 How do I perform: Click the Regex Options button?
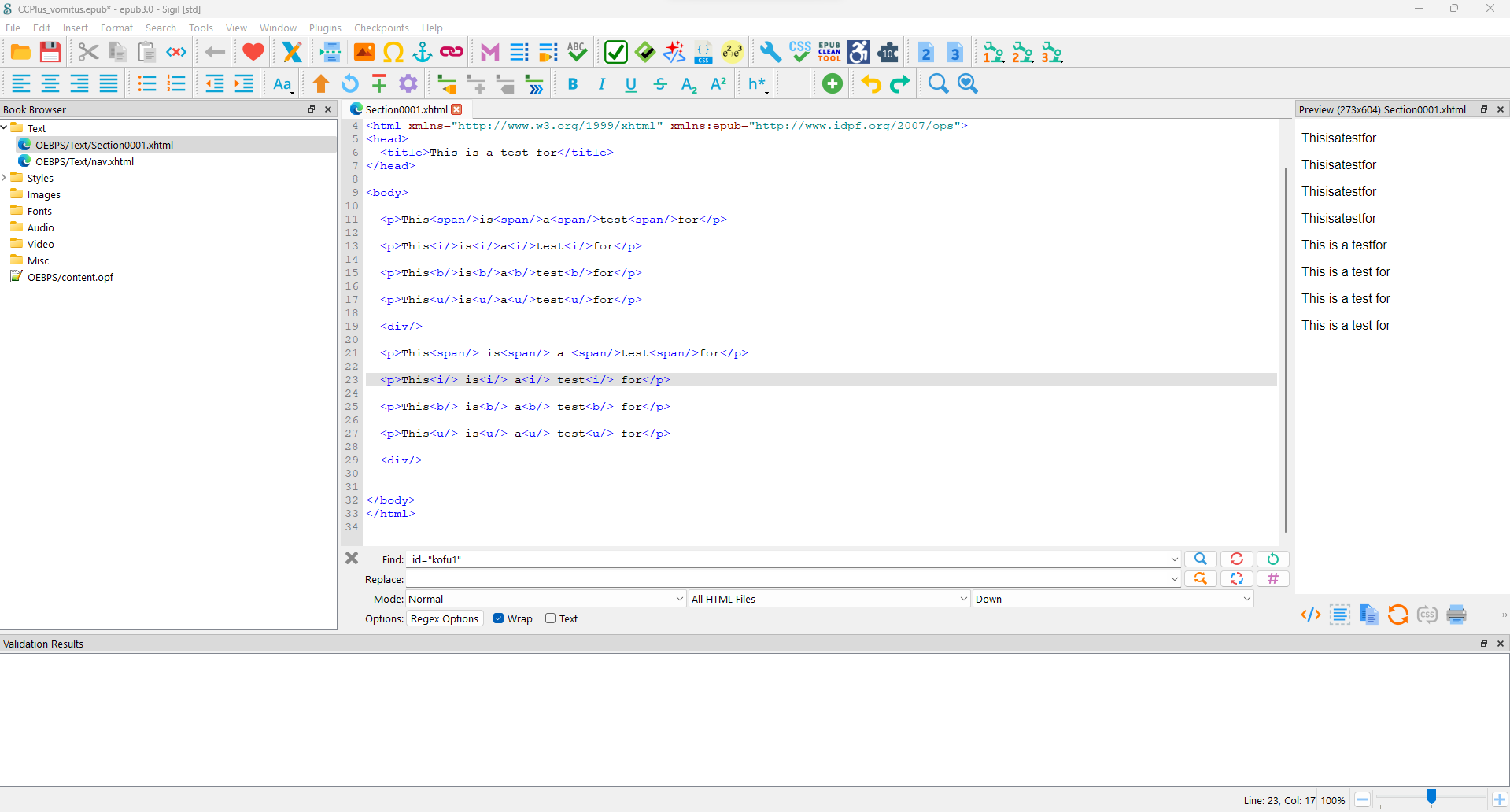click(x=445, y=618)
